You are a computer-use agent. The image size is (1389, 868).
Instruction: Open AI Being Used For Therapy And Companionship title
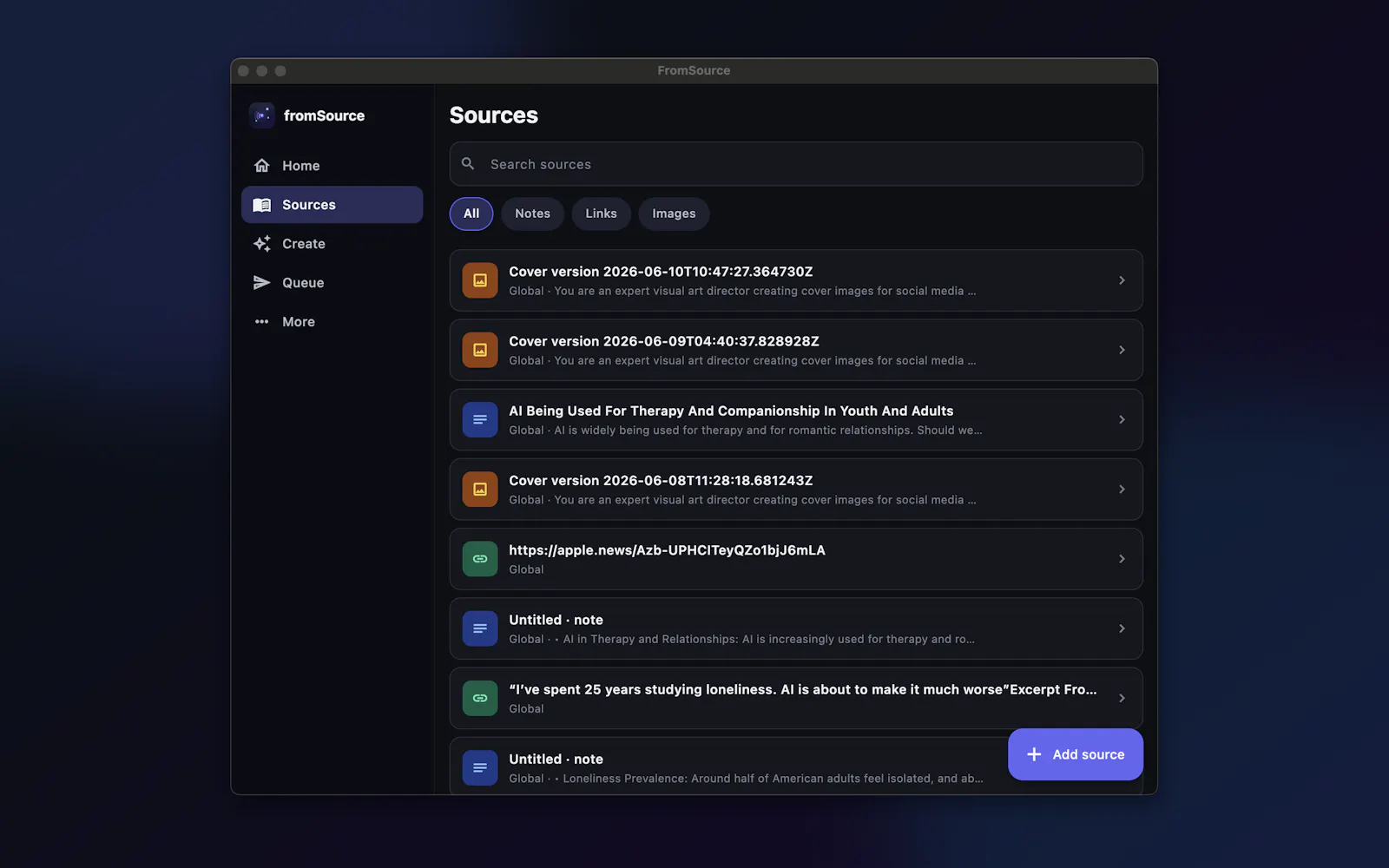click(x=731, y=411)
